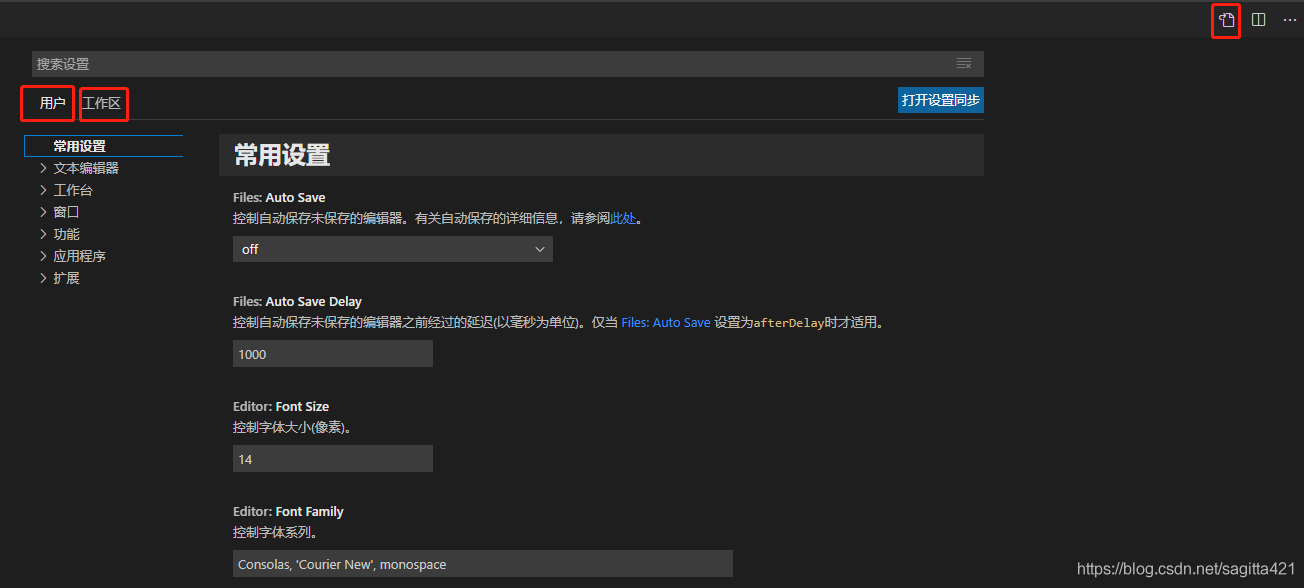Screen dimensions: 1304x588
Task: Click Font Size field showing 14
Action: point(333,459)
